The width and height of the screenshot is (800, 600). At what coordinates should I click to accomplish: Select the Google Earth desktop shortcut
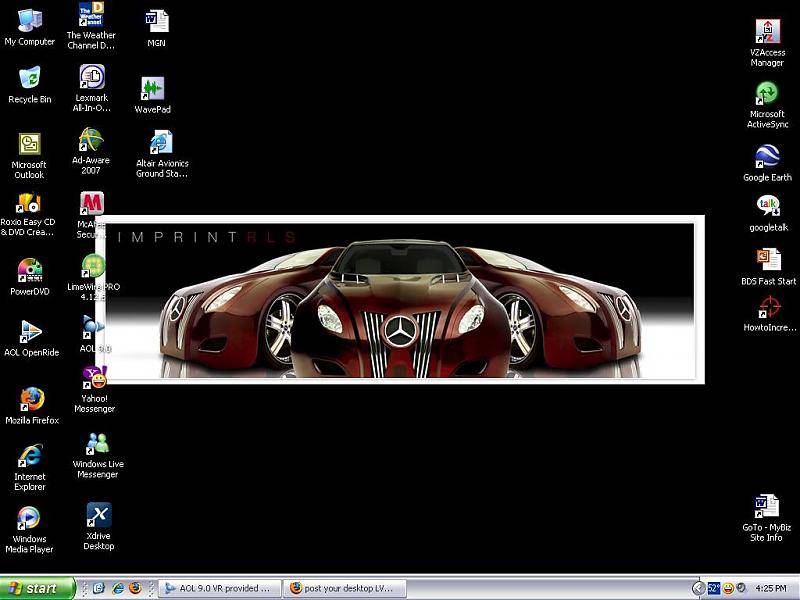tap(767, 163)
